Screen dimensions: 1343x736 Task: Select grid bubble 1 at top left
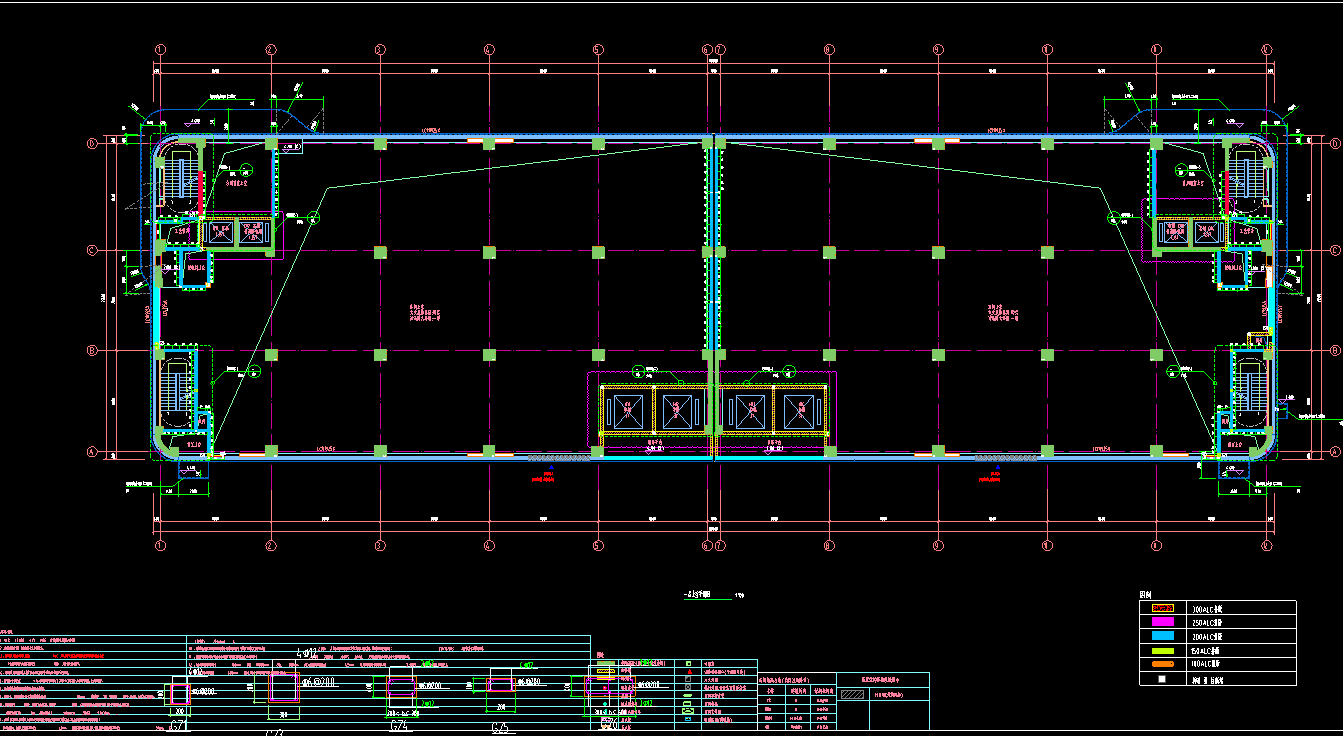pos(160,49)
